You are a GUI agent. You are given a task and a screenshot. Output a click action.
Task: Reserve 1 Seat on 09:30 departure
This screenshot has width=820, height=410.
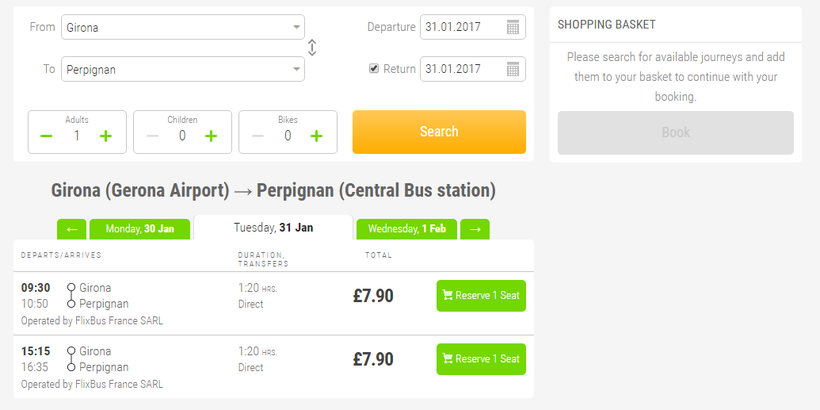point(481,295)
